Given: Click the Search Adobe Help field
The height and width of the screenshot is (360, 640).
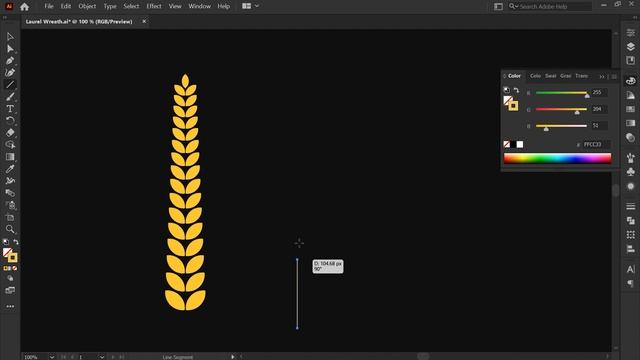Looking at the screenshot, I should tap(550, 7).
